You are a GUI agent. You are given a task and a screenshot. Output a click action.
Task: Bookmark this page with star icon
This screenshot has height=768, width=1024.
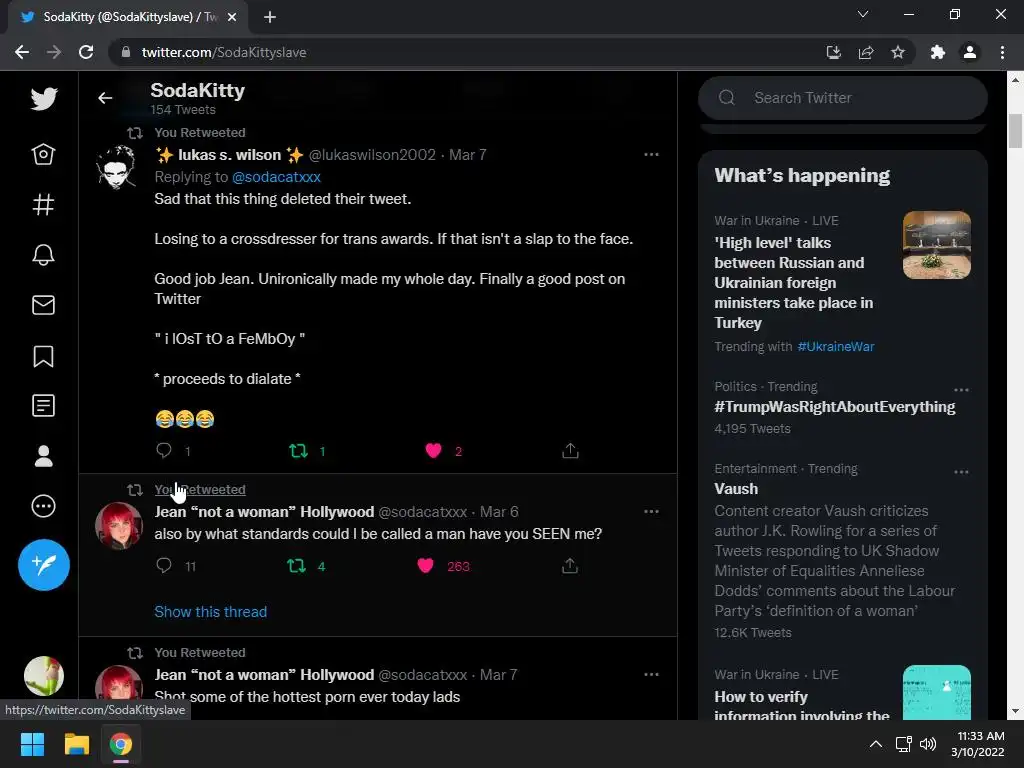898,52
